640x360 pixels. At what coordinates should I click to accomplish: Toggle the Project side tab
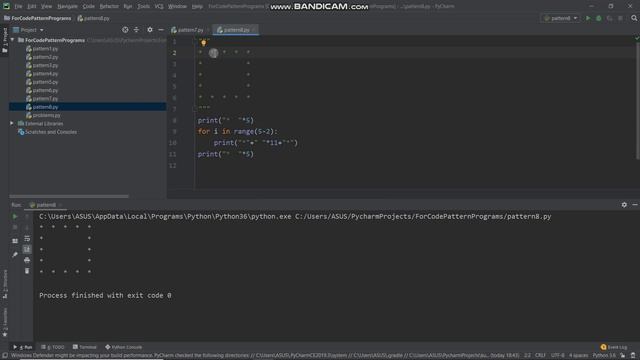pos(4,40)
